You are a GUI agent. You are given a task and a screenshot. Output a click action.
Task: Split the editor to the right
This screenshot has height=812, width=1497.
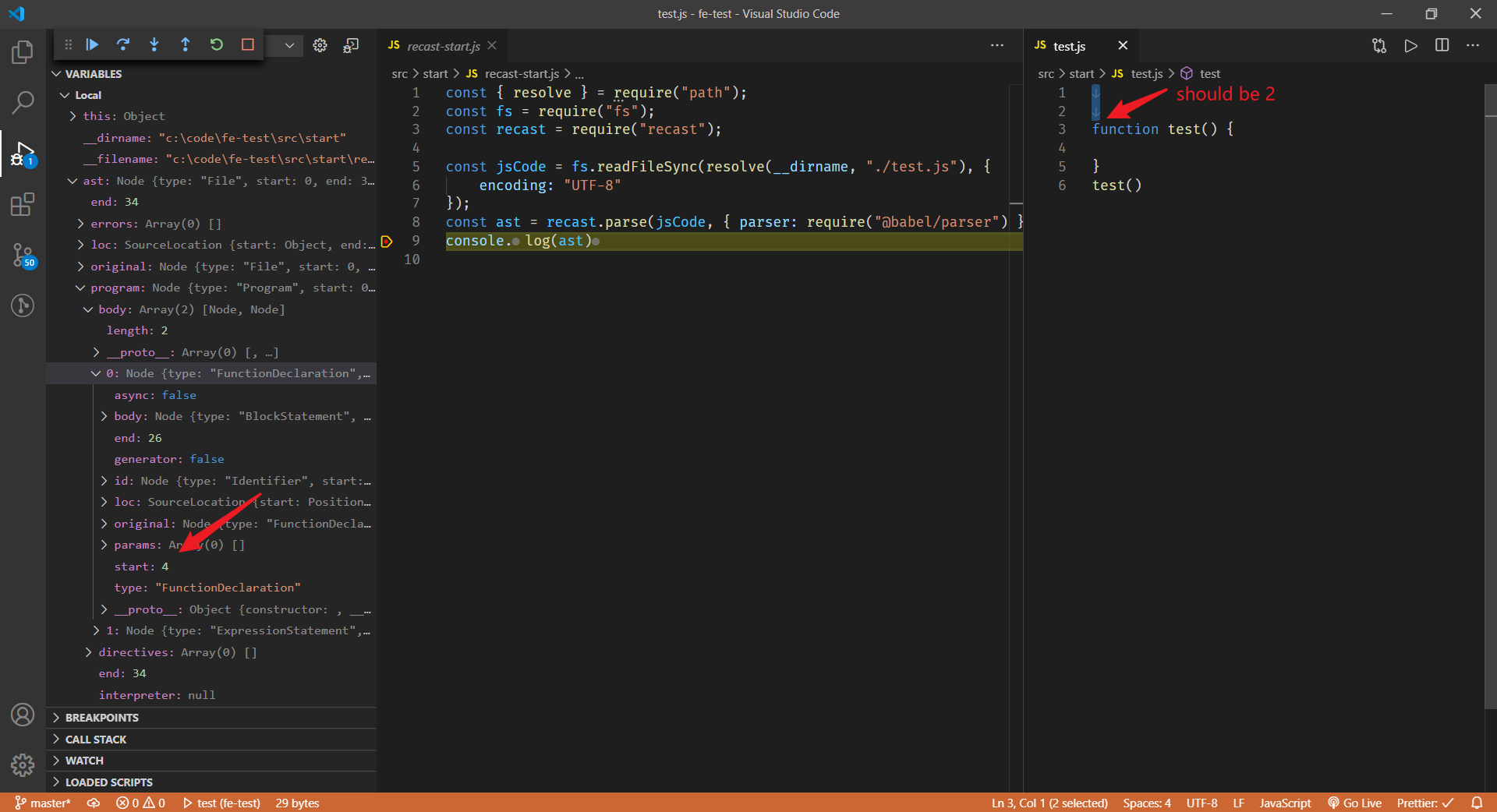[1442, 45]
